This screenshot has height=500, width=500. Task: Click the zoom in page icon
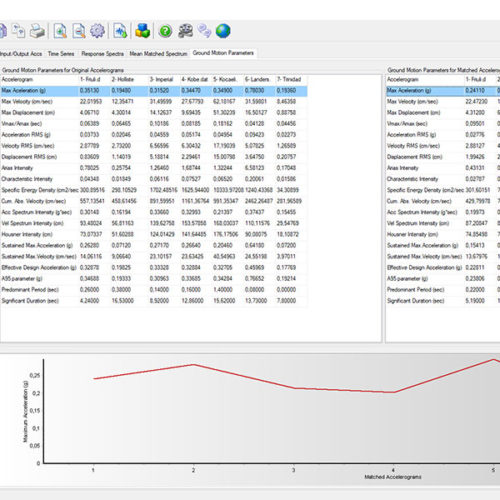[x=60, y=31]
